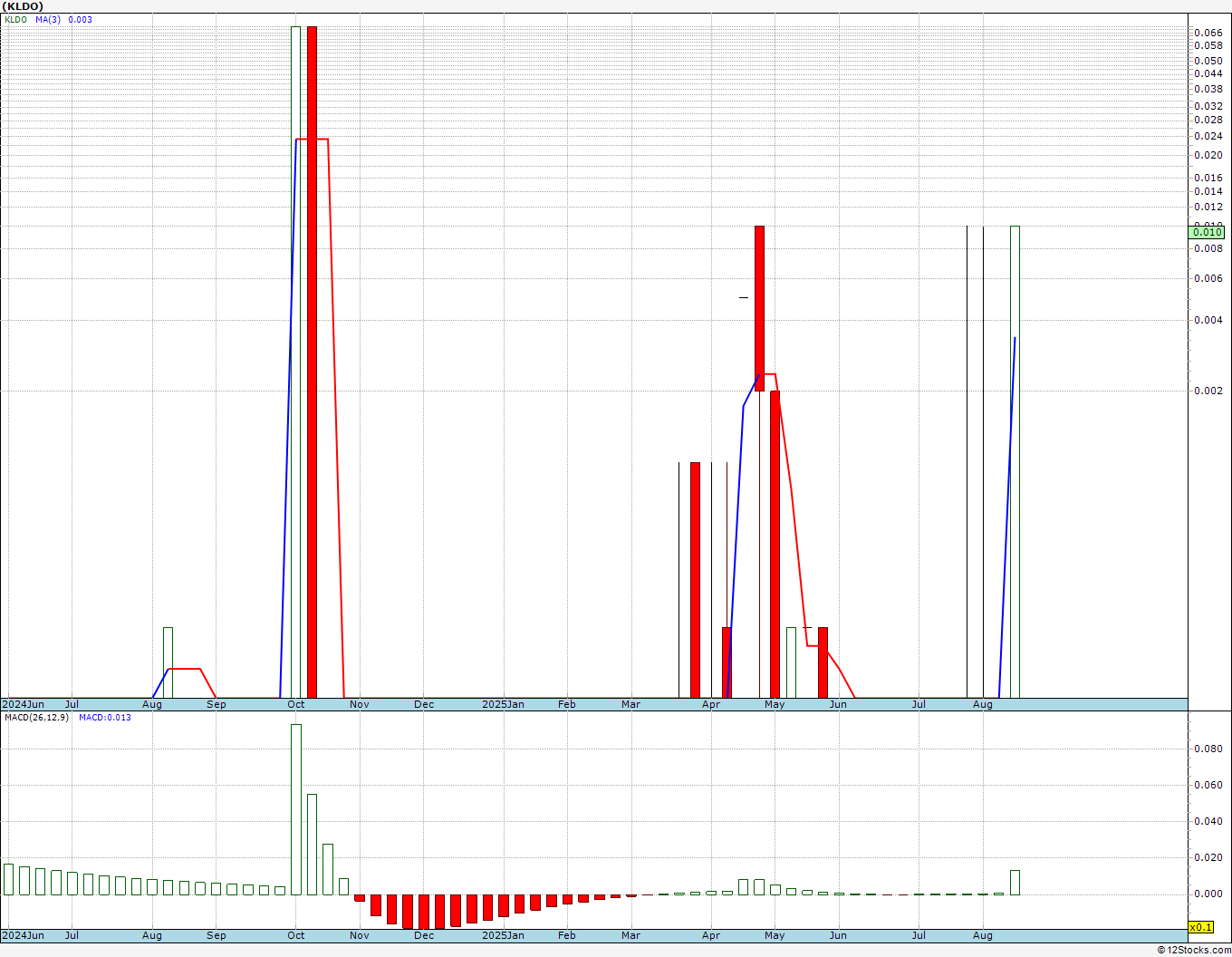This screenshot has width=1232, height=957.
Task: Click the tall red October candlestick
Action: pos(312,362)
